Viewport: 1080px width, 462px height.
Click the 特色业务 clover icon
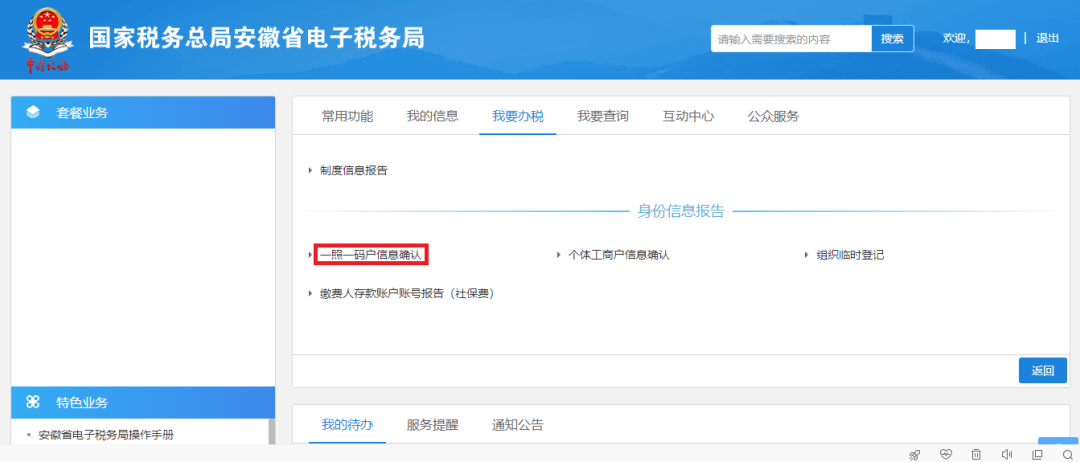click(x=33, y=401)
